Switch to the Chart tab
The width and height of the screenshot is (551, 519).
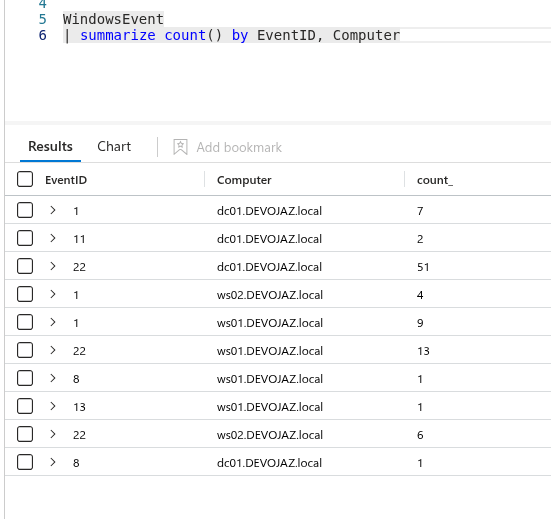click(x=114, y=147)
